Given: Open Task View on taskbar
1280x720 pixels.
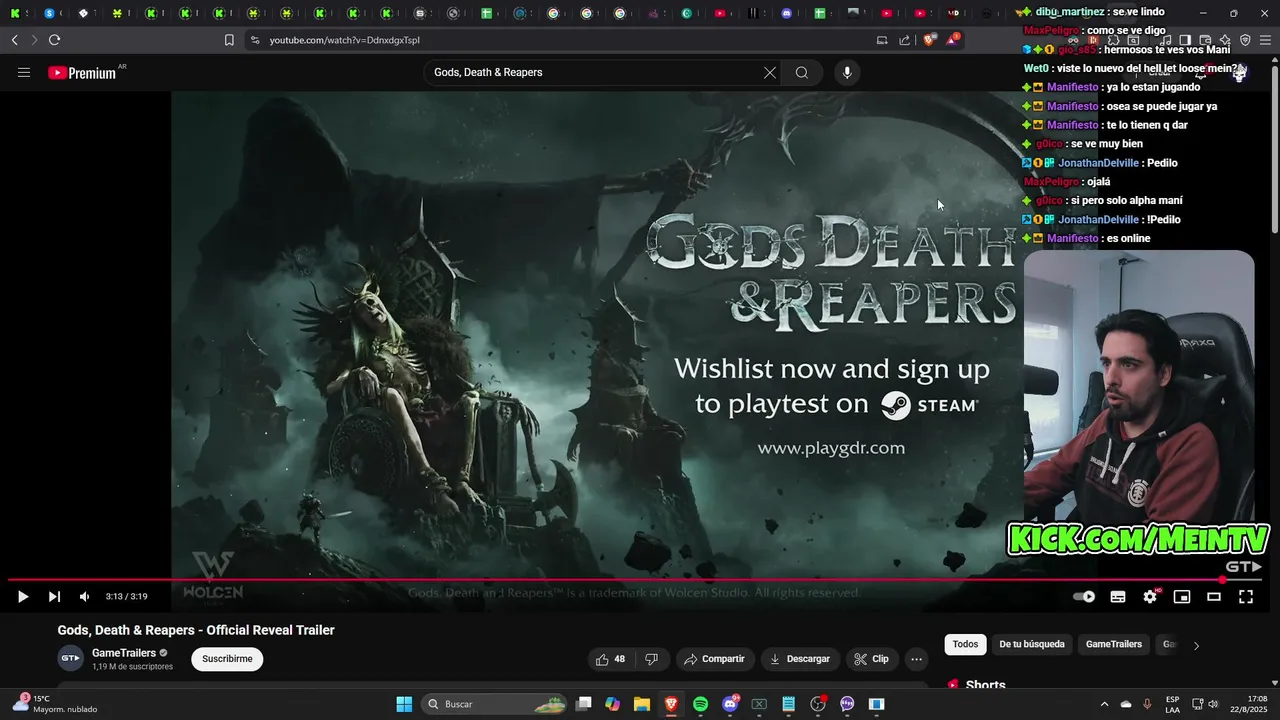Looking at the screenshot, I should (x=584, y=704).
